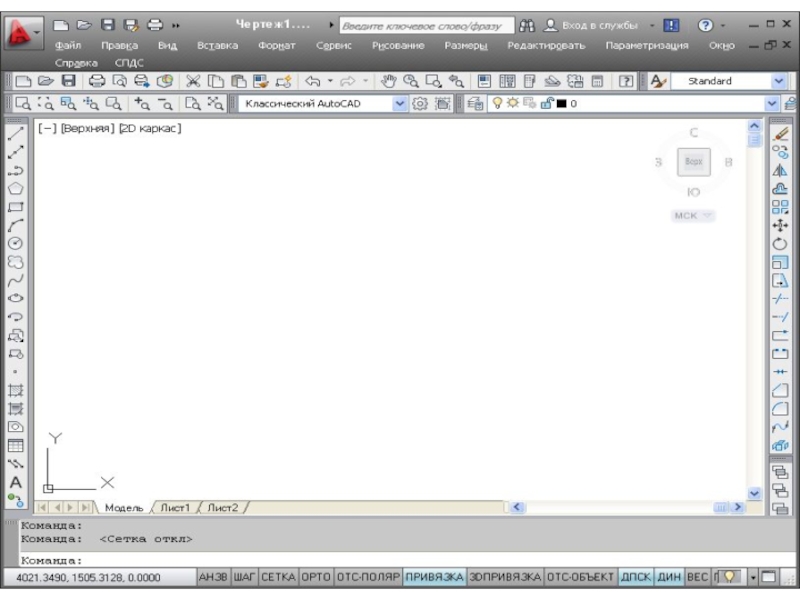Click Вход в службы sign-in

click(x=591, y=25)
